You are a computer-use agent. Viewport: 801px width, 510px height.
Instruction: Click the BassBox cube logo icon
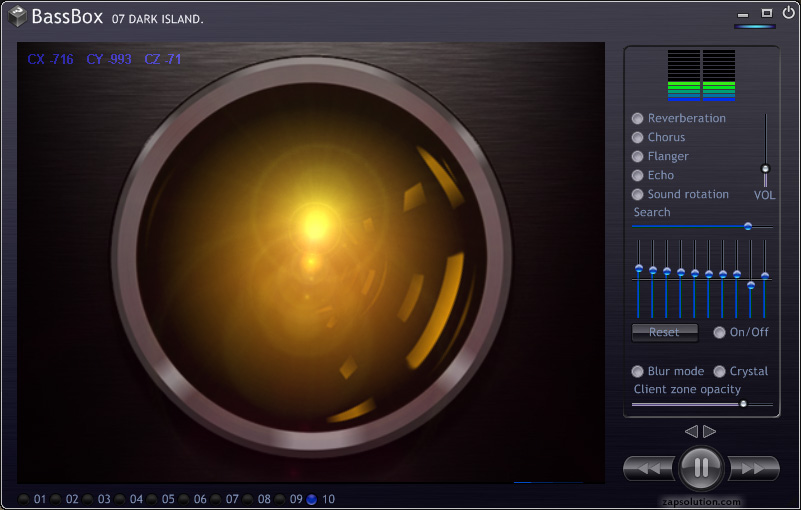tap(18, 16)
